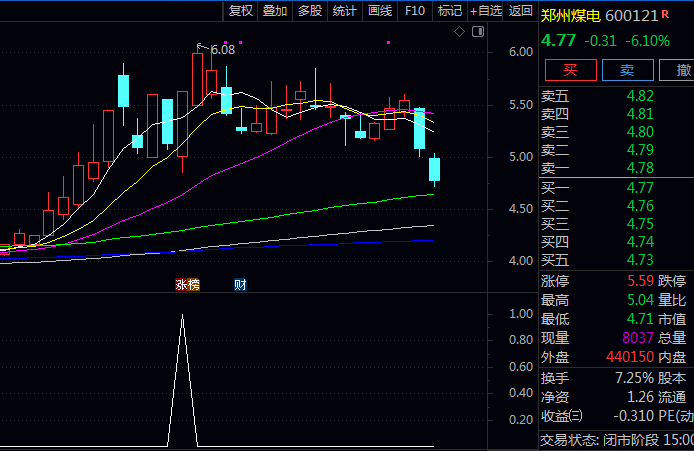Click the diamond icon at chart top-right
This screenshot has width=694, height=451.
459,32
